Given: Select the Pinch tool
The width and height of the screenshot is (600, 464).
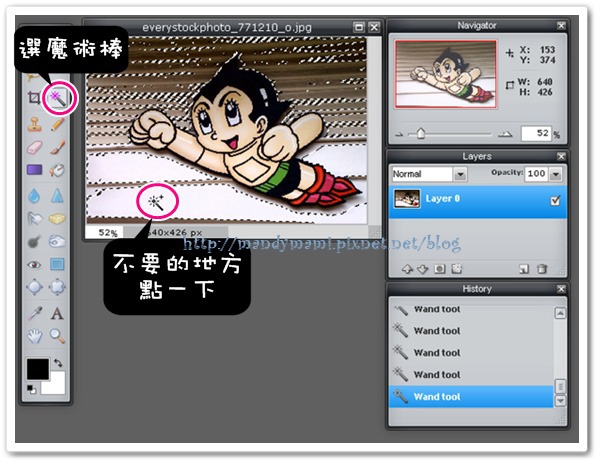Looking at the screenshot, I should tap(57, 287).
